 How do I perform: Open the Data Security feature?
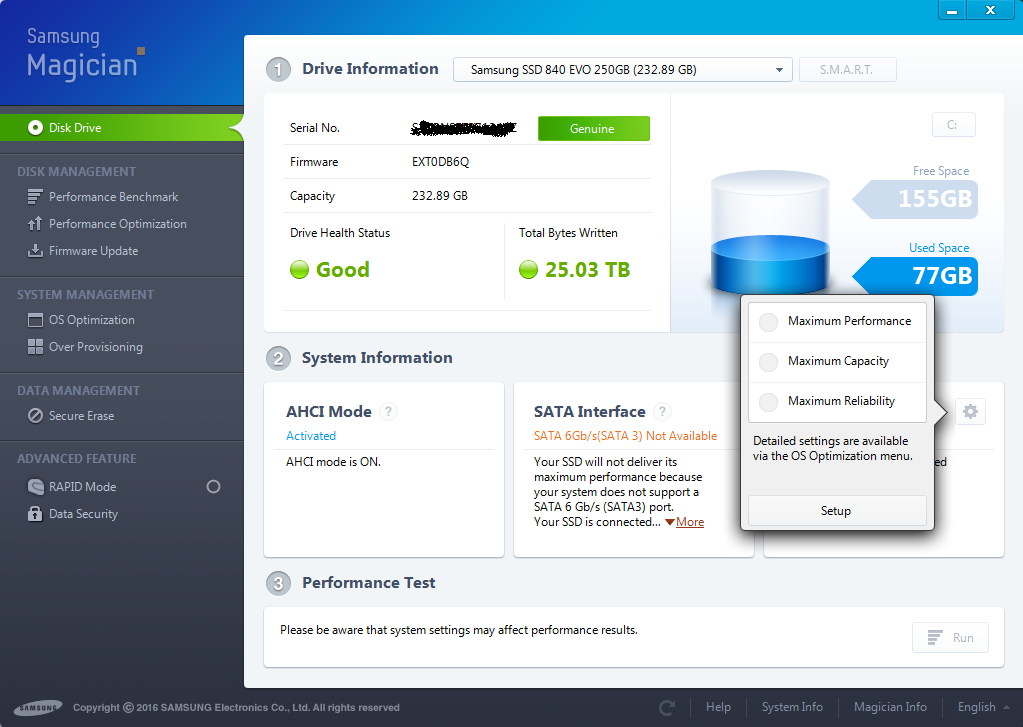tap(84, 514)
